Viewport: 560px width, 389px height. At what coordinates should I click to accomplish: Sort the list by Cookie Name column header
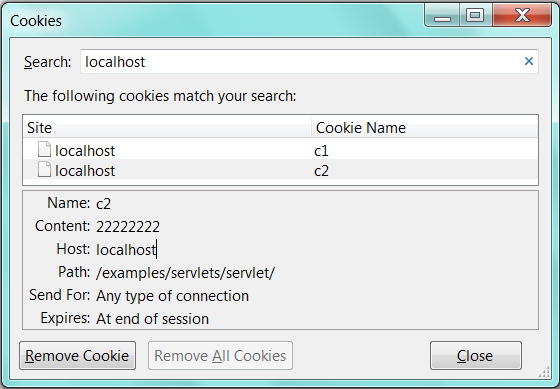point(425,128)
